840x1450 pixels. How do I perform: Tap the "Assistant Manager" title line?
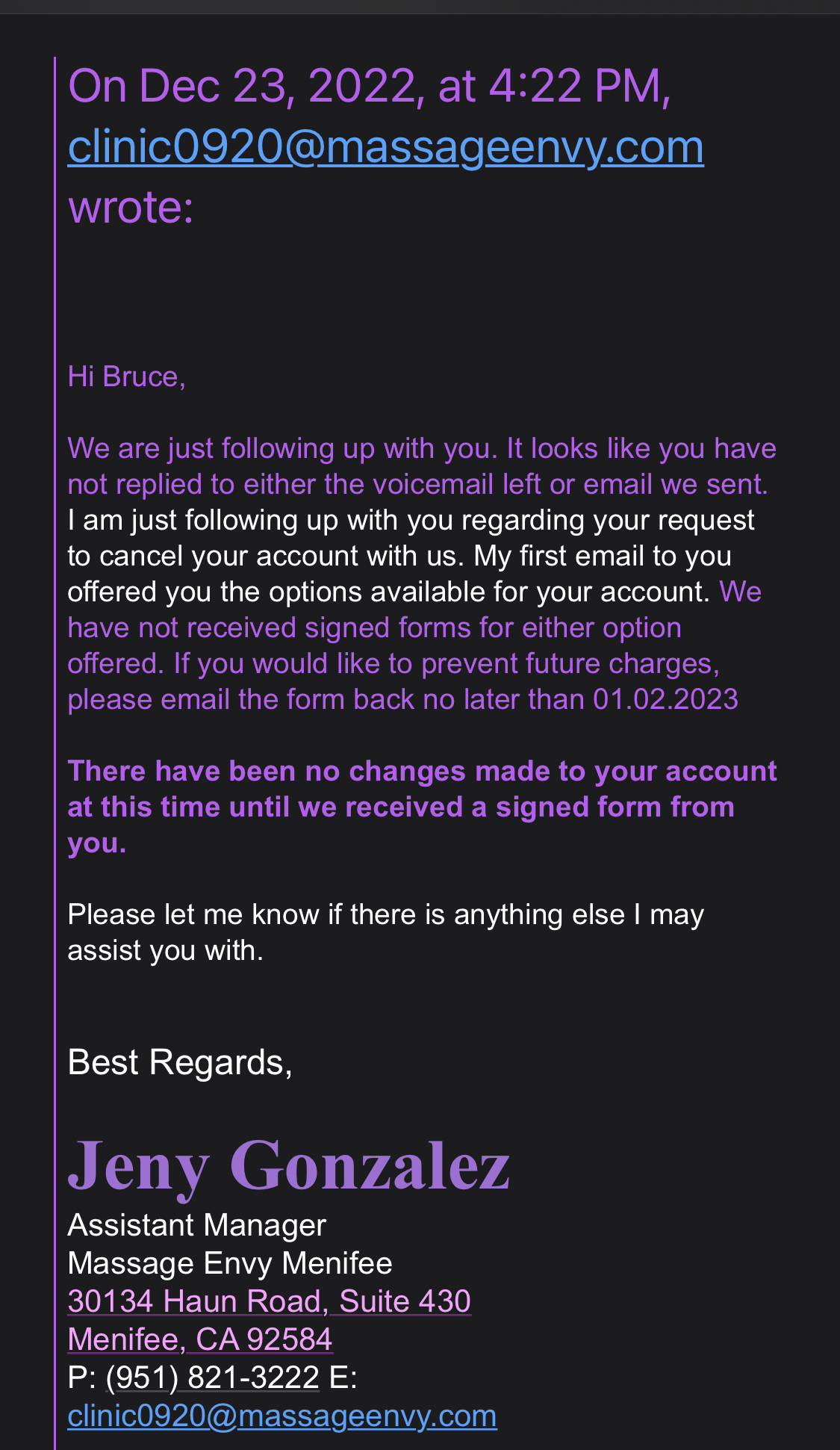(196, 1225)
